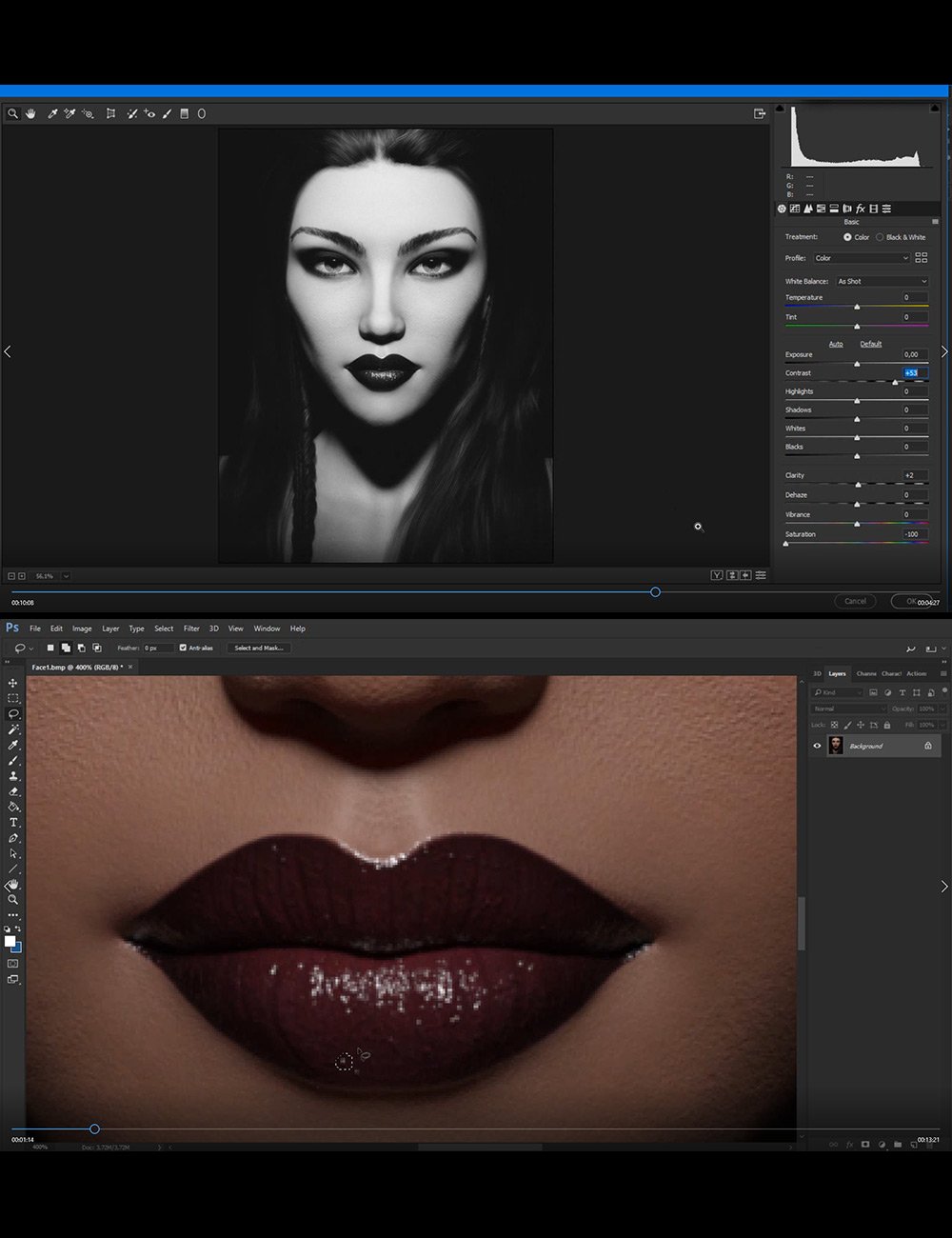Open the Transform tool in Camera Raw
952x1238 pixels.
pyautogui.click(x=109, y=113)
